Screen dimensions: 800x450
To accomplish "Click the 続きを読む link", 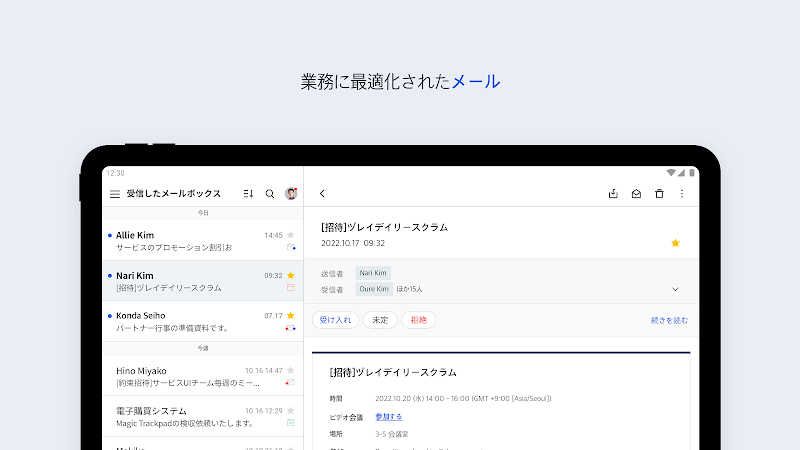I will [x=668, y=321].
